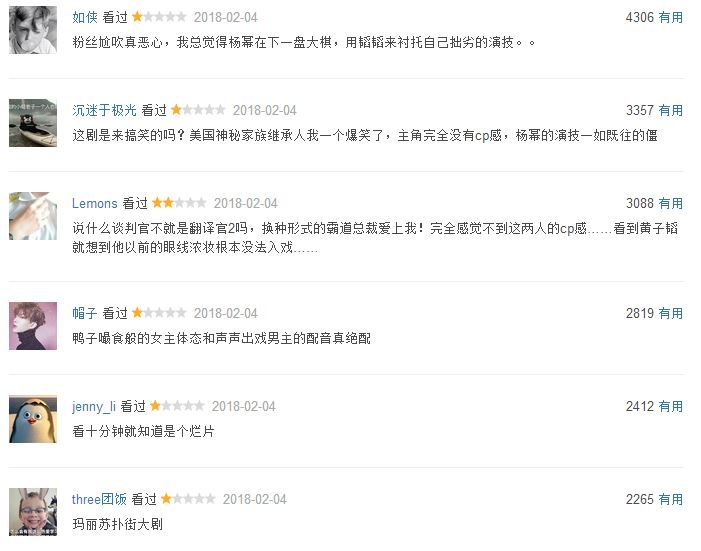The image size is (701, 551).
Task: Click 有用 next to 3088 votes
Action: tap(670, 203)
